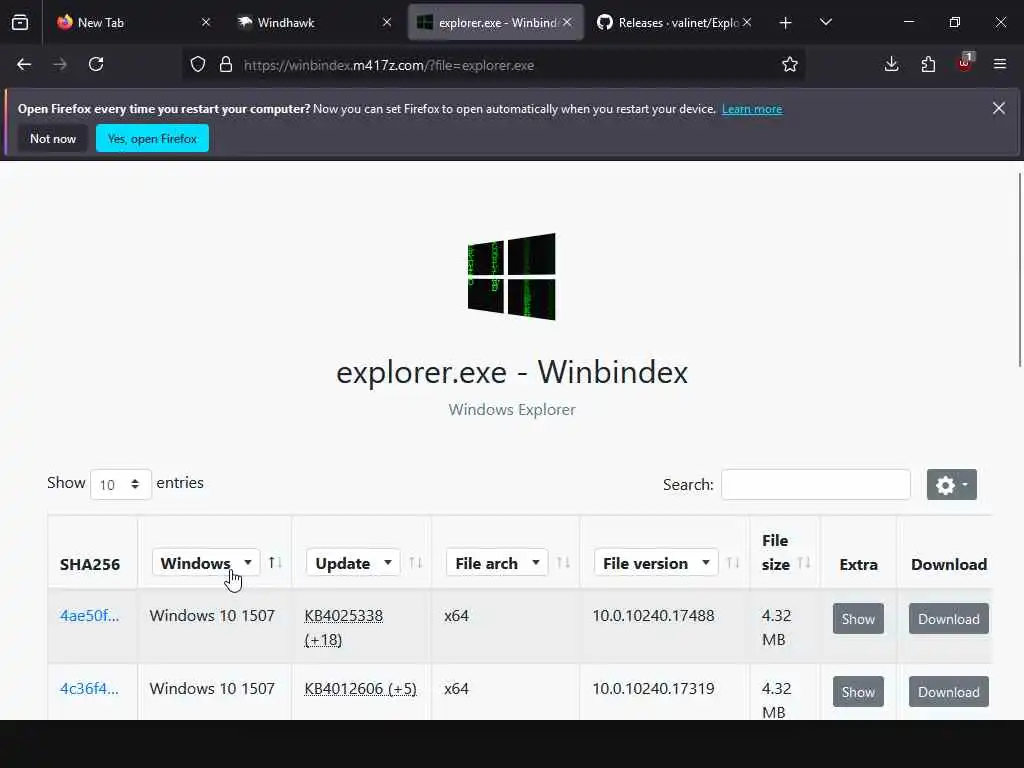1024x768 pixels.
Task: Switch to the New Tab tab
Action: click(134, 23)
